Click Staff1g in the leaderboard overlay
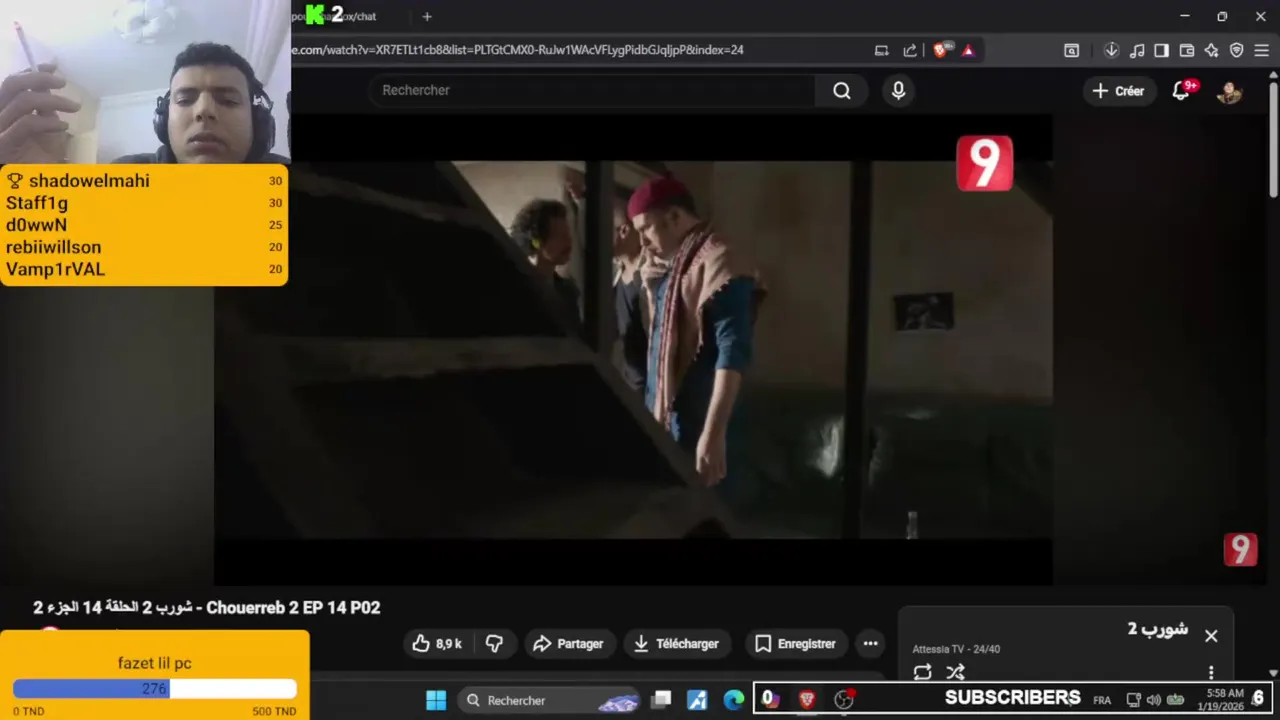Viewport: 1280px width, 720px height. tap(37, 203)
